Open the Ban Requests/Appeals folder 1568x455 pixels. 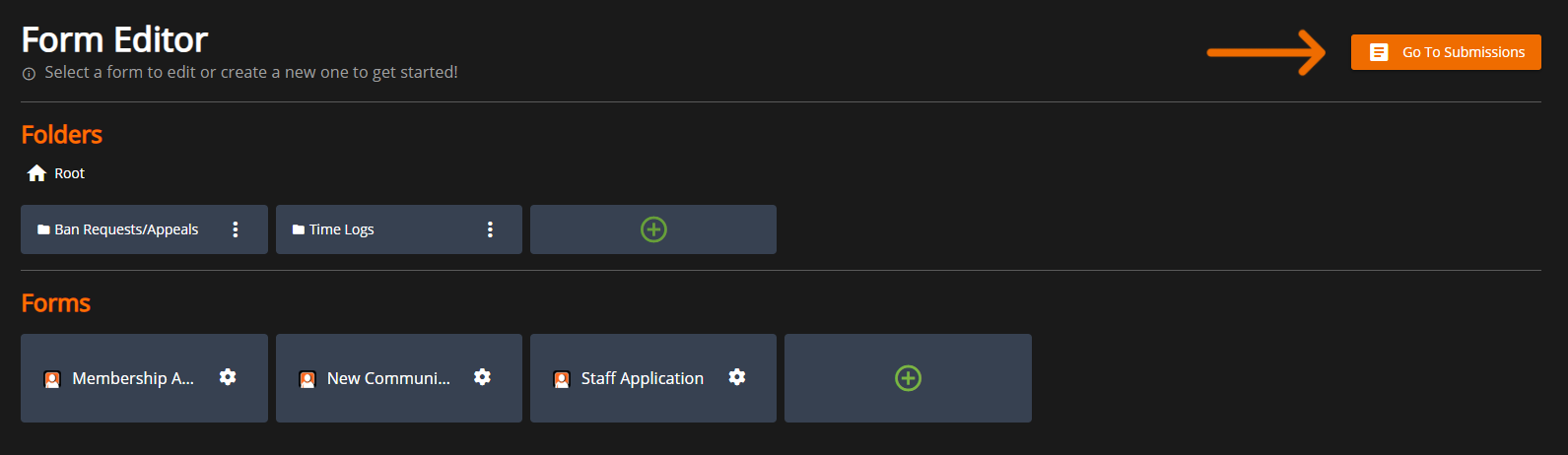tap(126, 229)
